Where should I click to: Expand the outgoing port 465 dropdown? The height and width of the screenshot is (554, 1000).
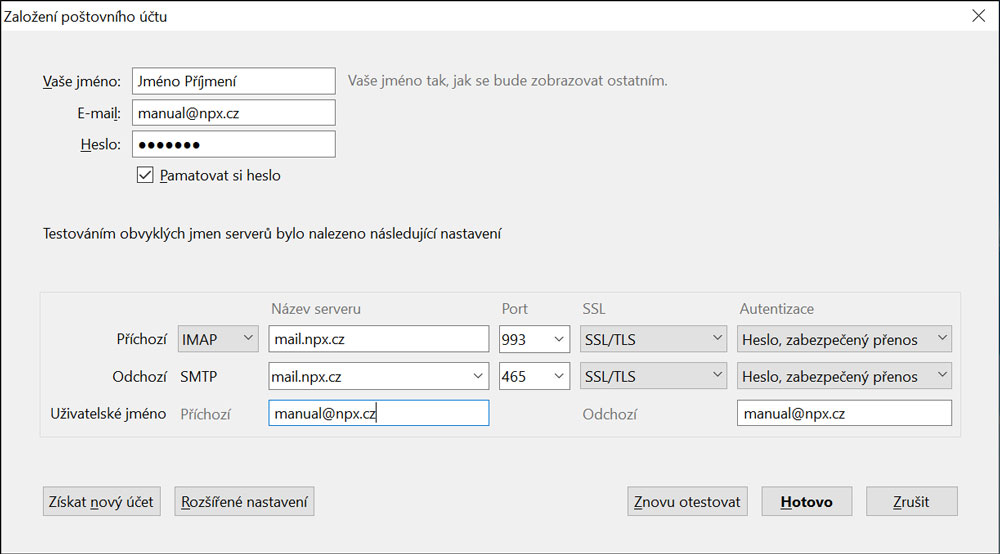[x=534, y=377]
